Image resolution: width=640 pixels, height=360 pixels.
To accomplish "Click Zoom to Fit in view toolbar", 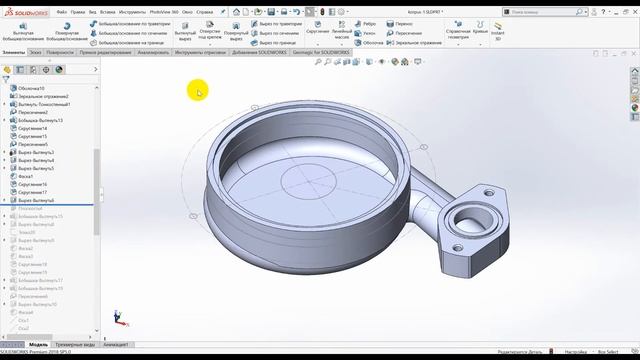I will [318, 62].
